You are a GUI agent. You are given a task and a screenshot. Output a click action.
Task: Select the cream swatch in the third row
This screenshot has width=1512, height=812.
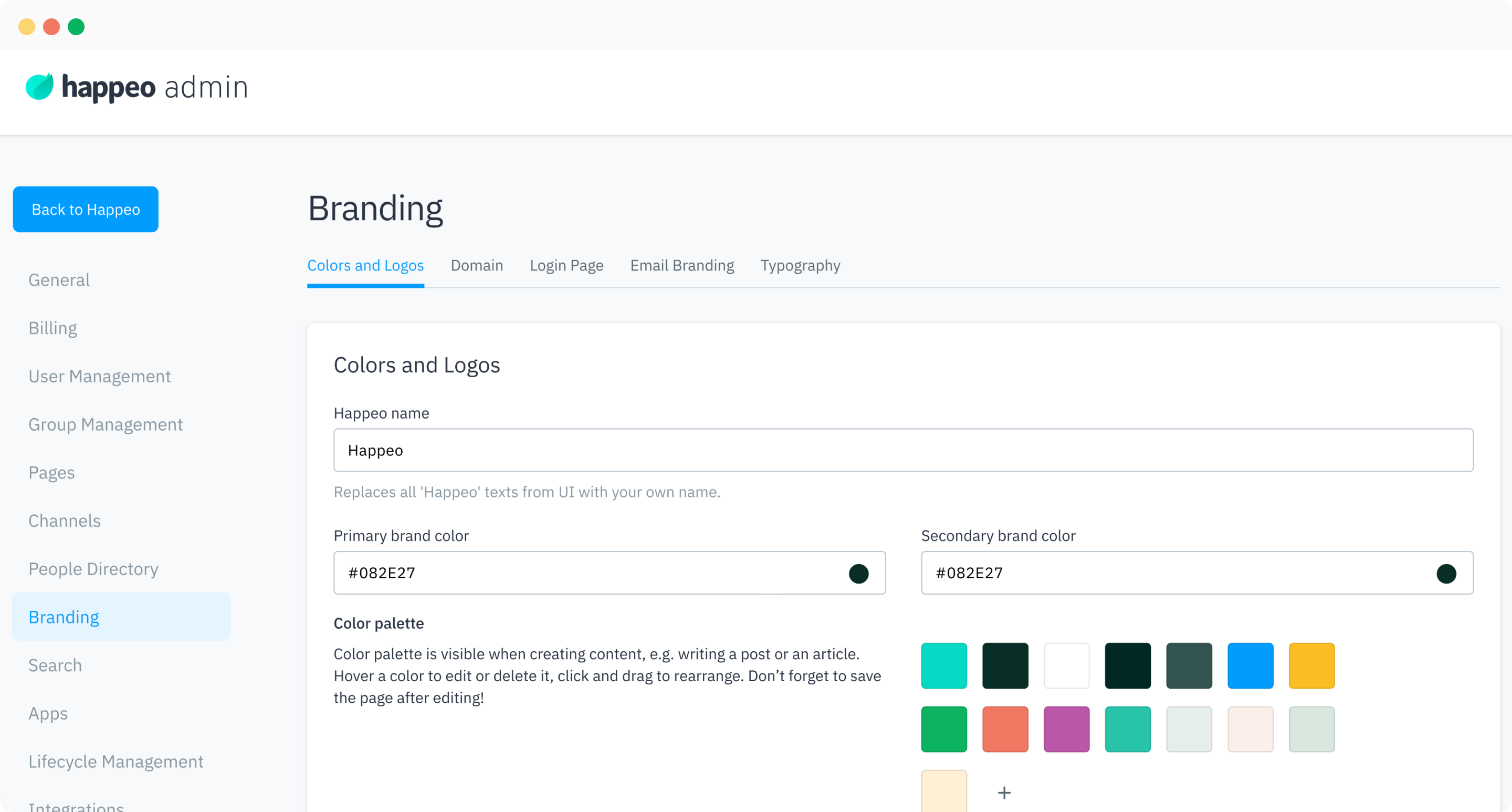point(944,792)
